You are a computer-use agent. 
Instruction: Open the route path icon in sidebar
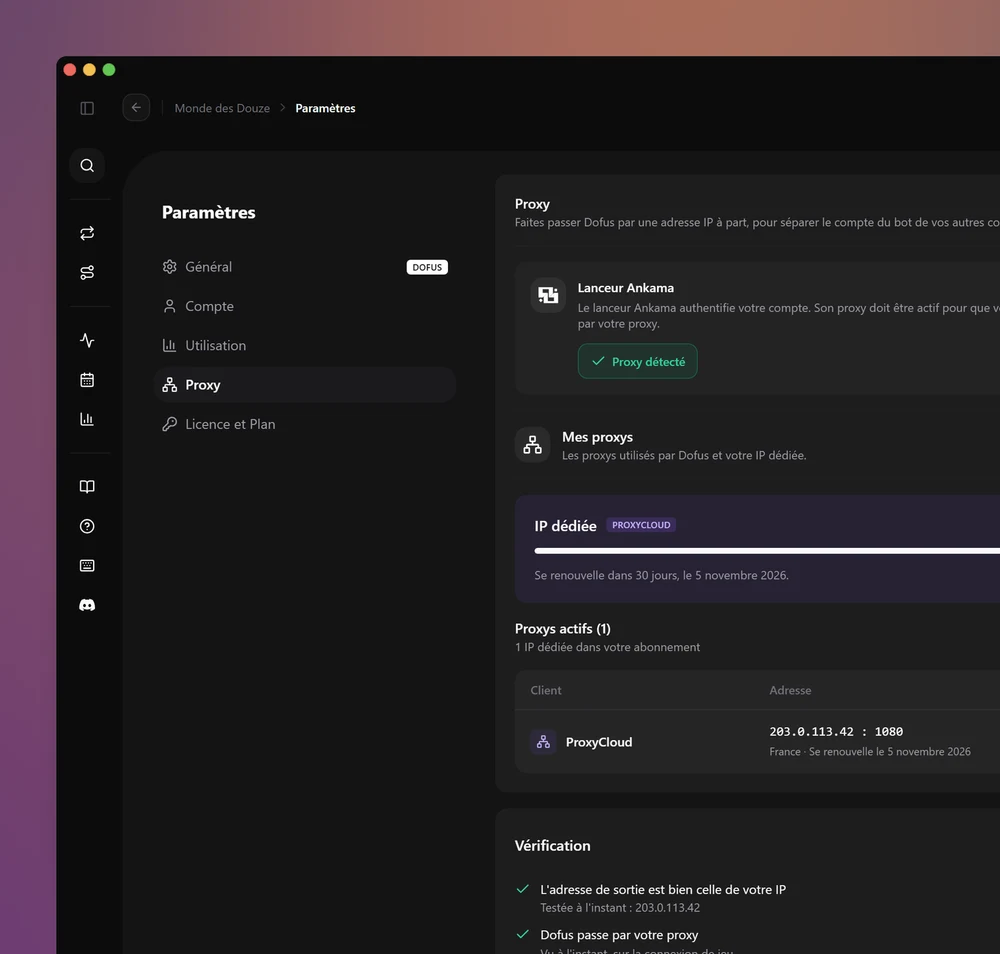point(87,272)
